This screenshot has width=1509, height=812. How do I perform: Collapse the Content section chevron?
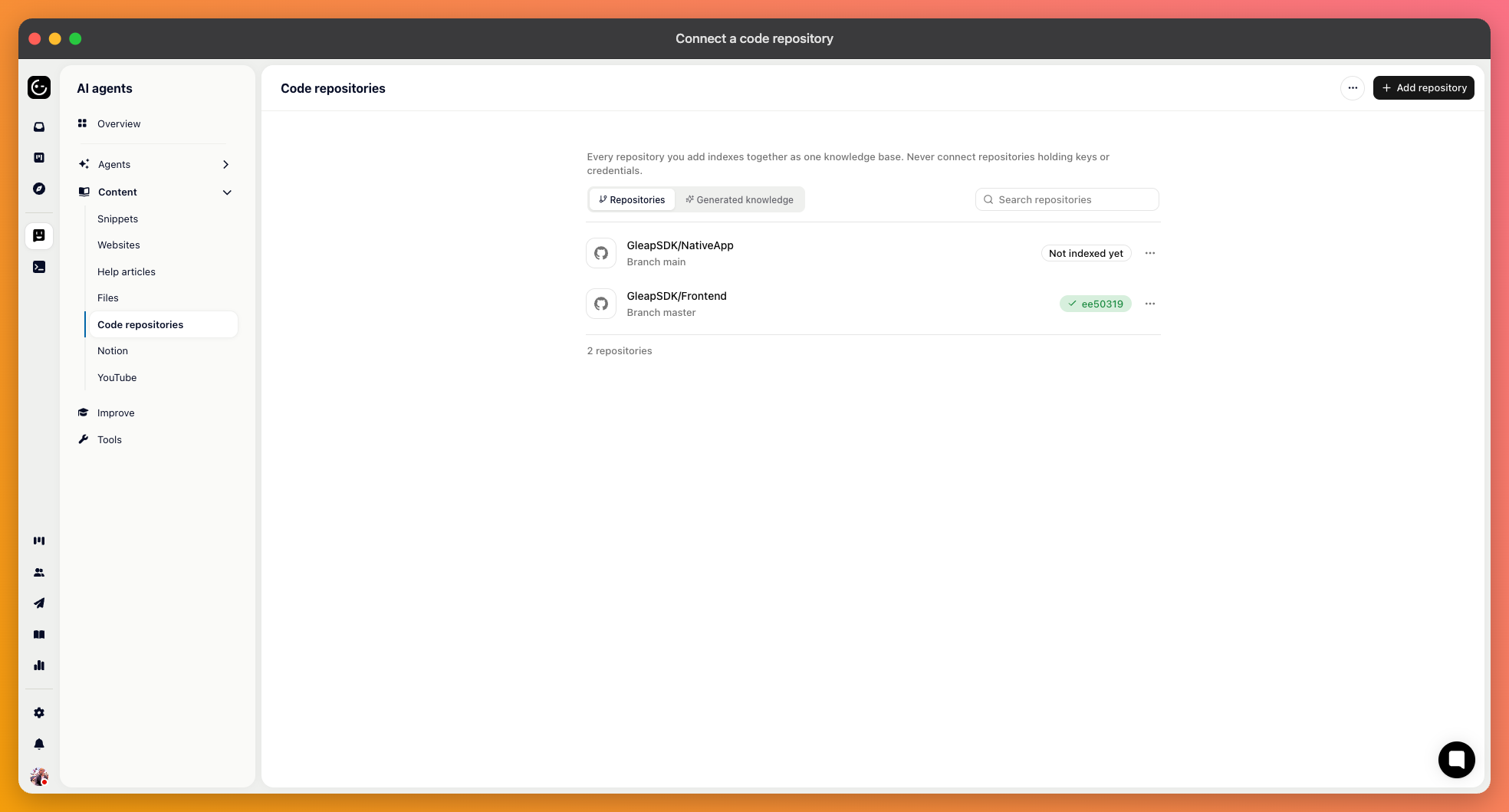pyautogui.click(x=227, y=192)
